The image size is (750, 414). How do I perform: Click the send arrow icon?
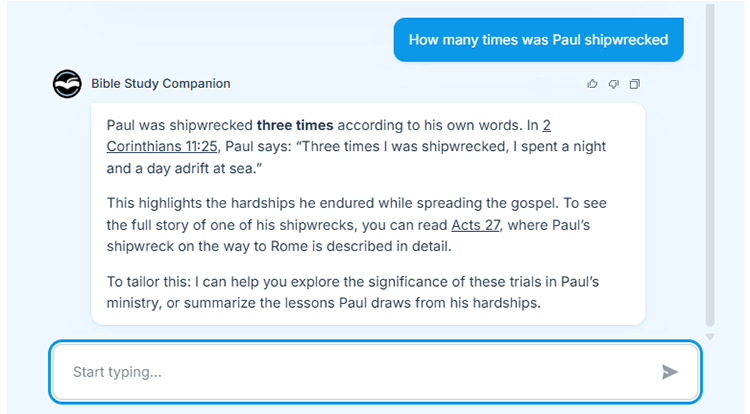670,372
